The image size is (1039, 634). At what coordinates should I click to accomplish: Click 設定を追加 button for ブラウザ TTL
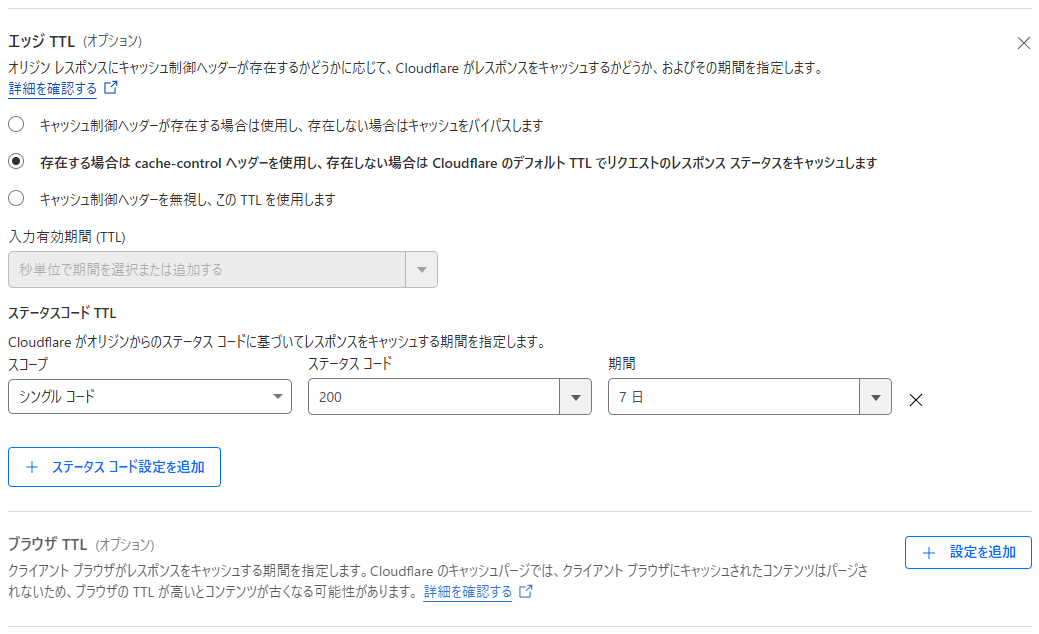[968, 552]
